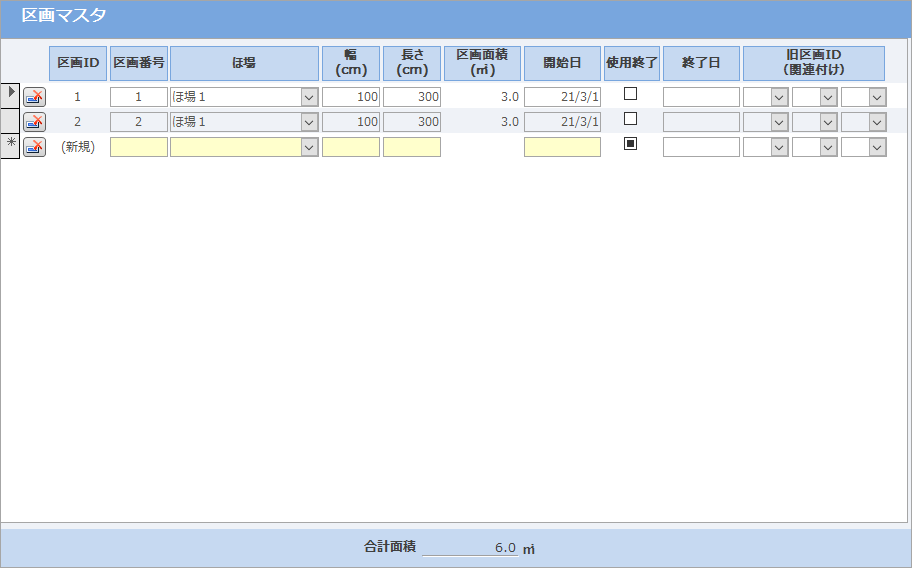912x568 pixels.
Task: Expand the ほ場 dropdown in the new row
Action: (x=309, y=147)
